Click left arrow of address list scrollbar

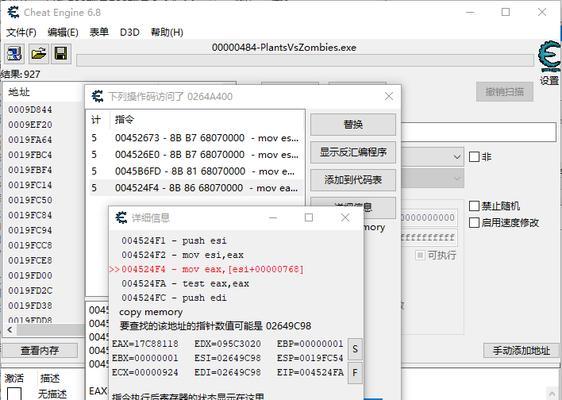click(x=10, y=330)
